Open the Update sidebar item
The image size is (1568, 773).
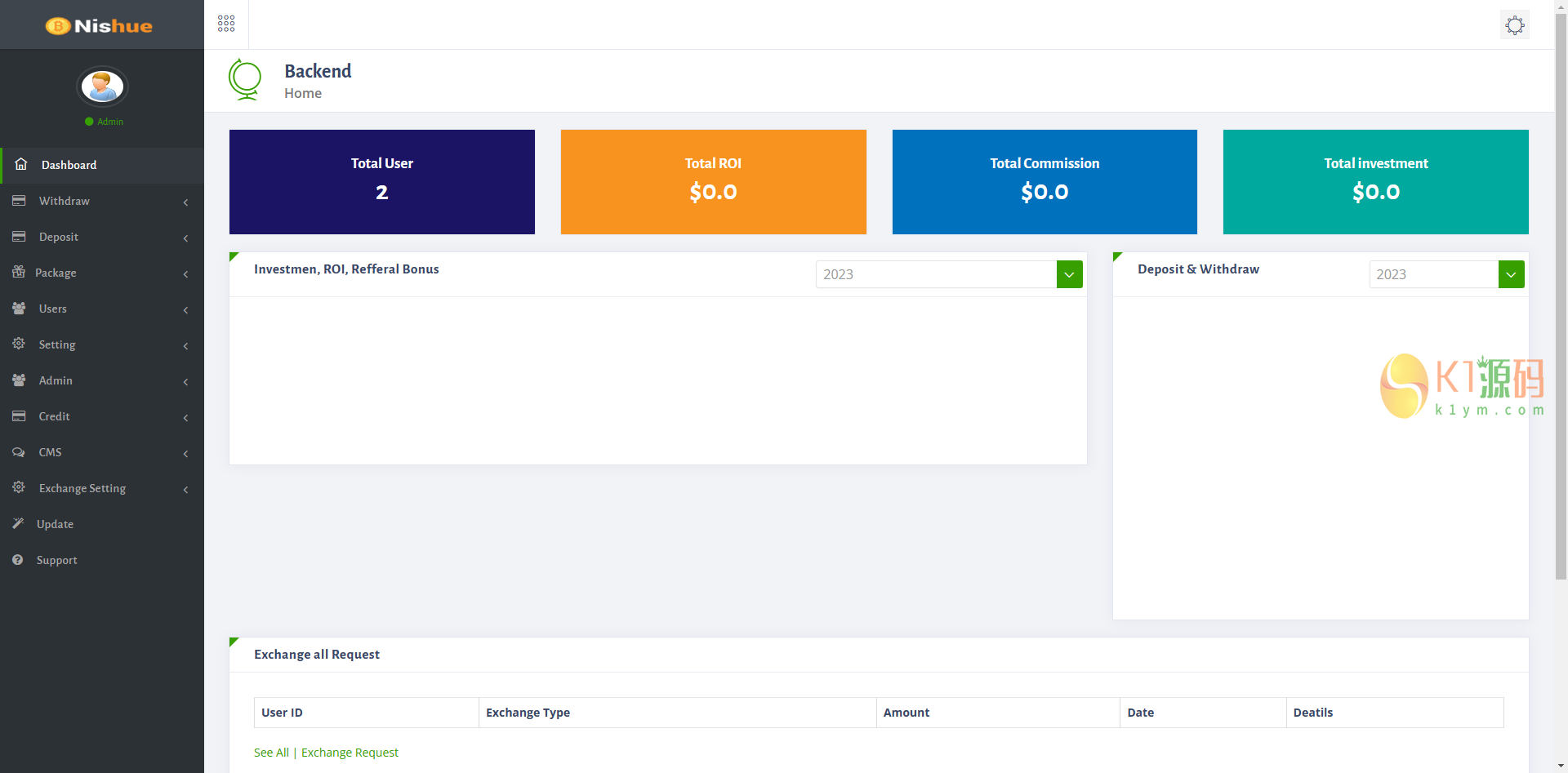(x=102, y=524)
